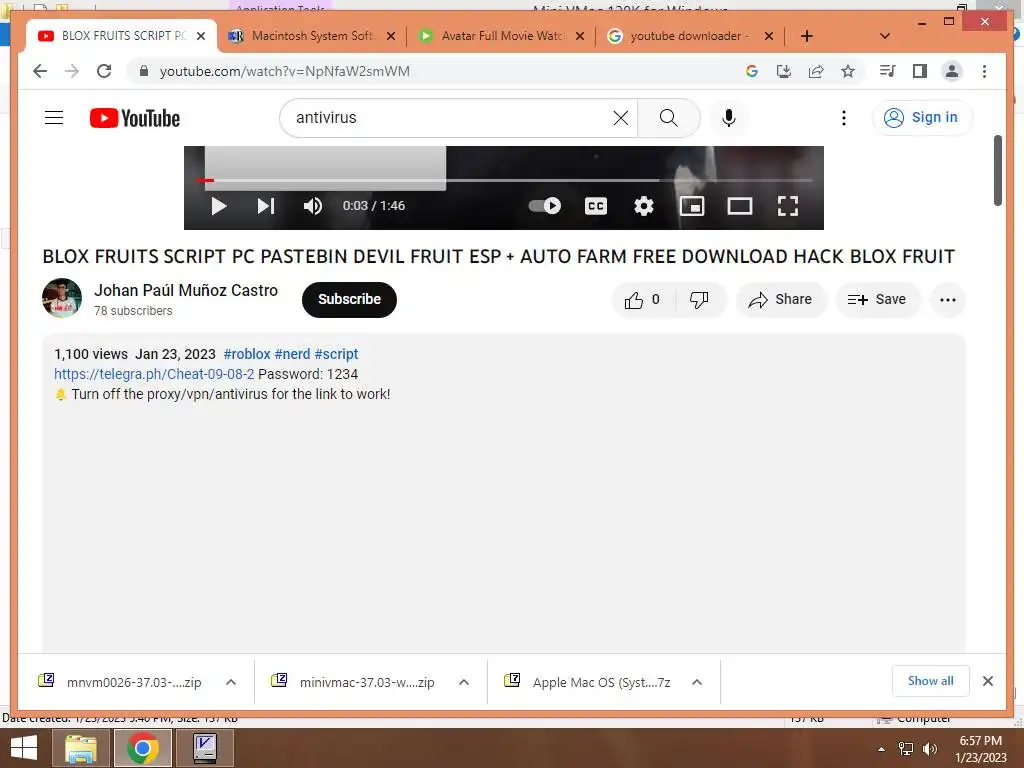
Task: Sign in to YouTube
Action: click(922, 118)
